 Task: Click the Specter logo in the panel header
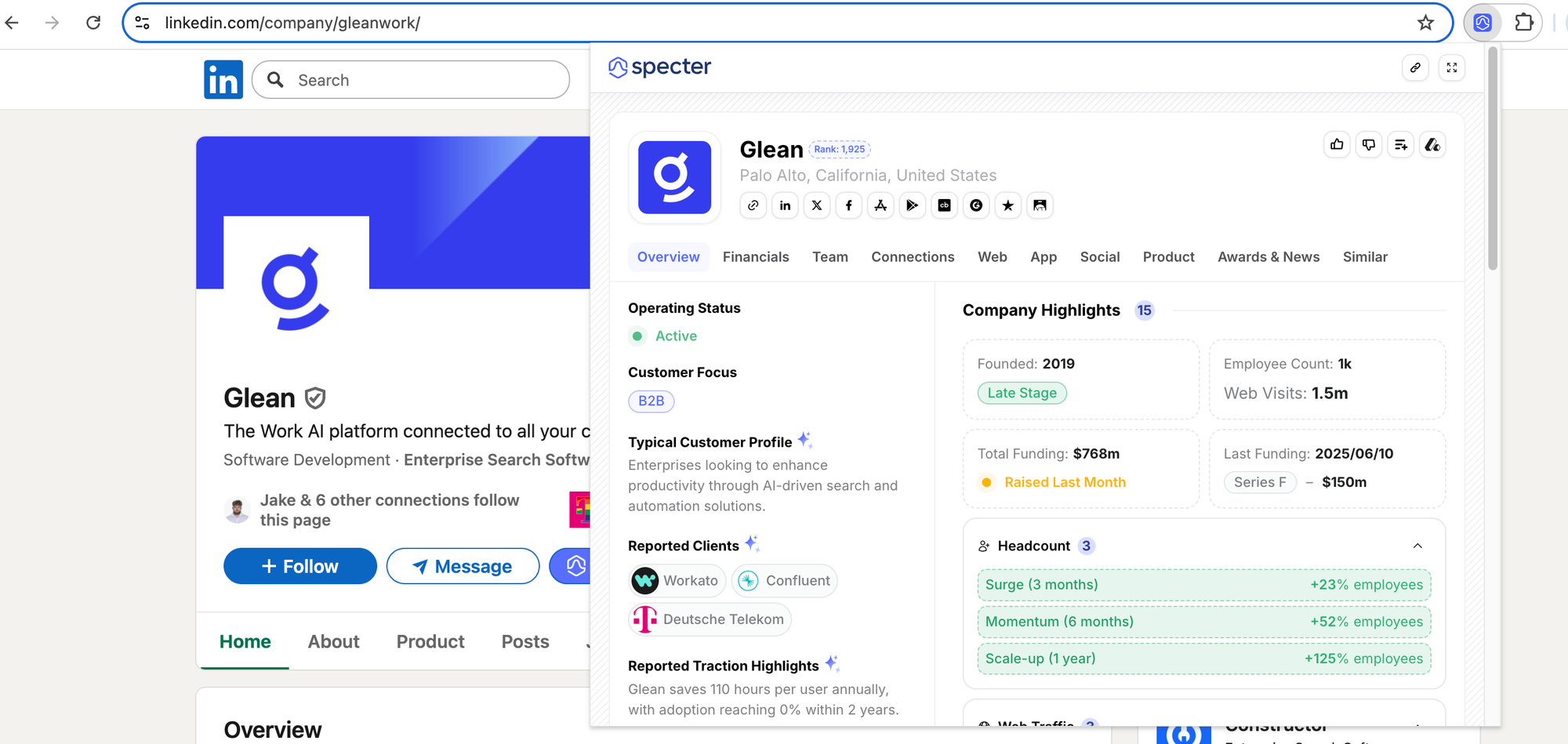click(660, 67)
